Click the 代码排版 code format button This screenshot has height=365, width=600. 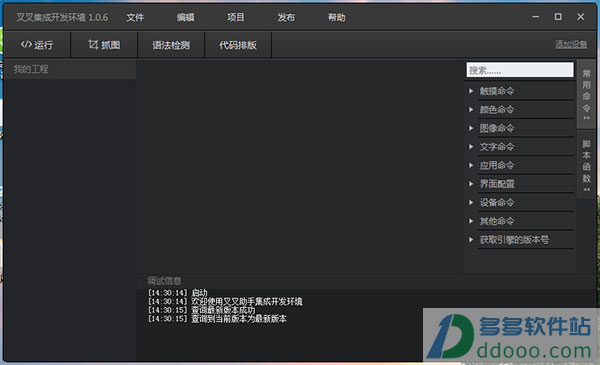[x=238, y=45]
